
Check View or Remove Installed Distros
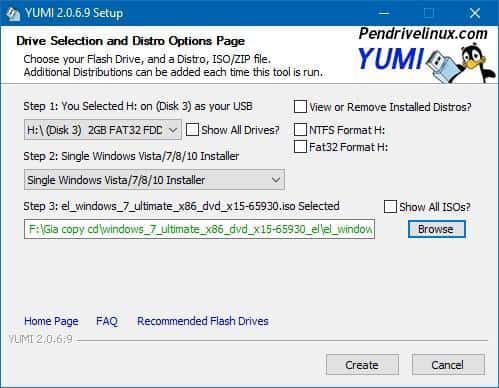tap(300, 107)
